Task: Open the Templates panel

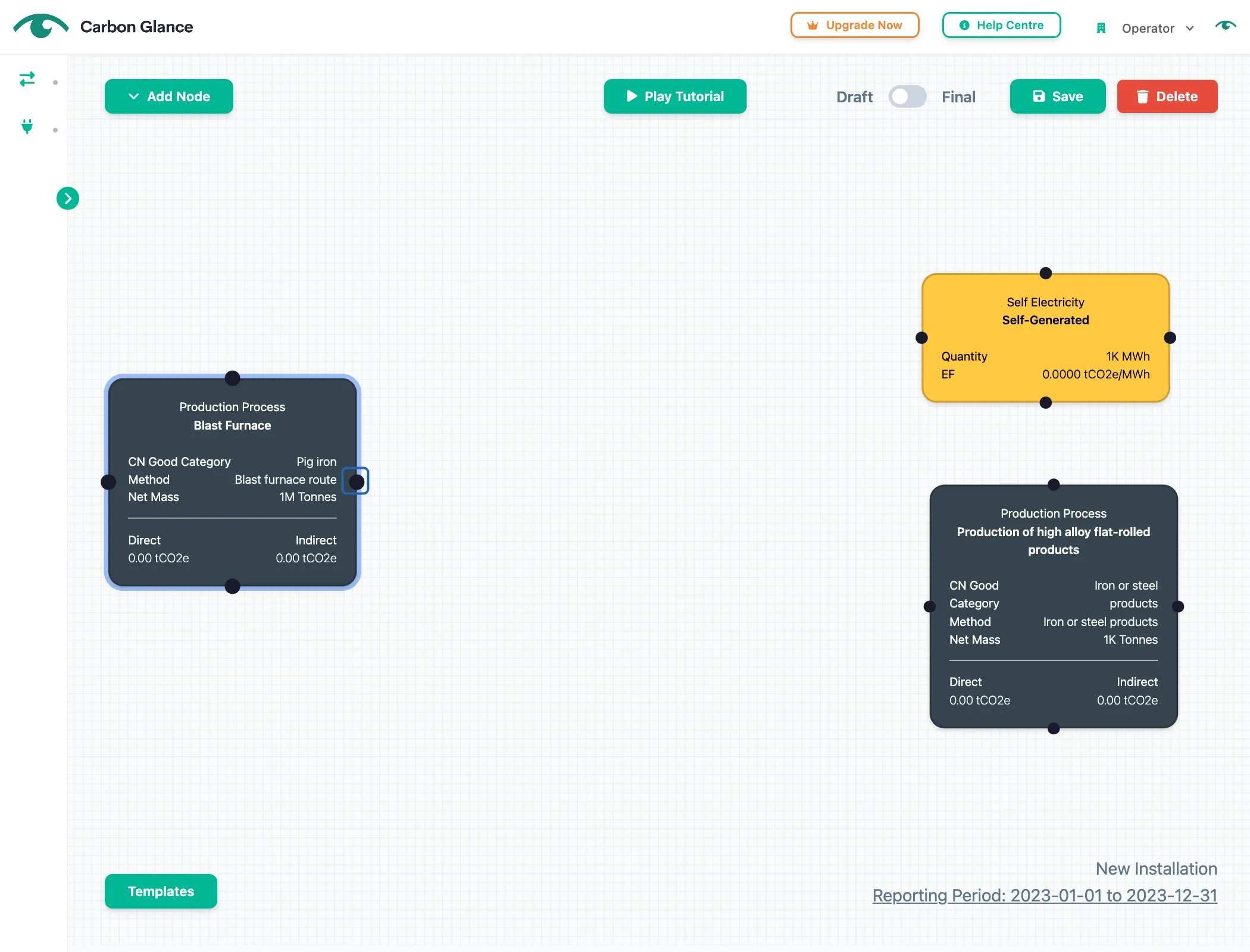Action: click(161, 891)
